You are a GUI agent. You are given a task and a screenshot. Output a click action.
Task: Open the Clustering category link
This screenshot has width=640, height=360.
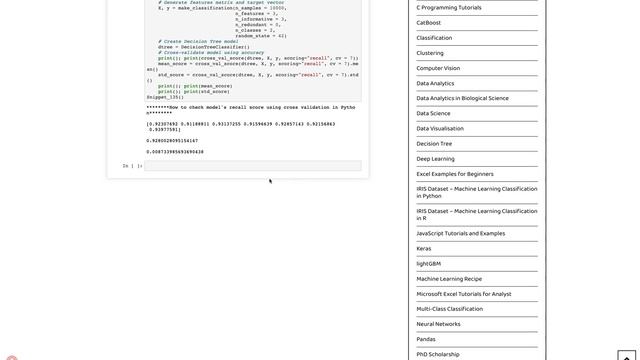coord(430,53)
